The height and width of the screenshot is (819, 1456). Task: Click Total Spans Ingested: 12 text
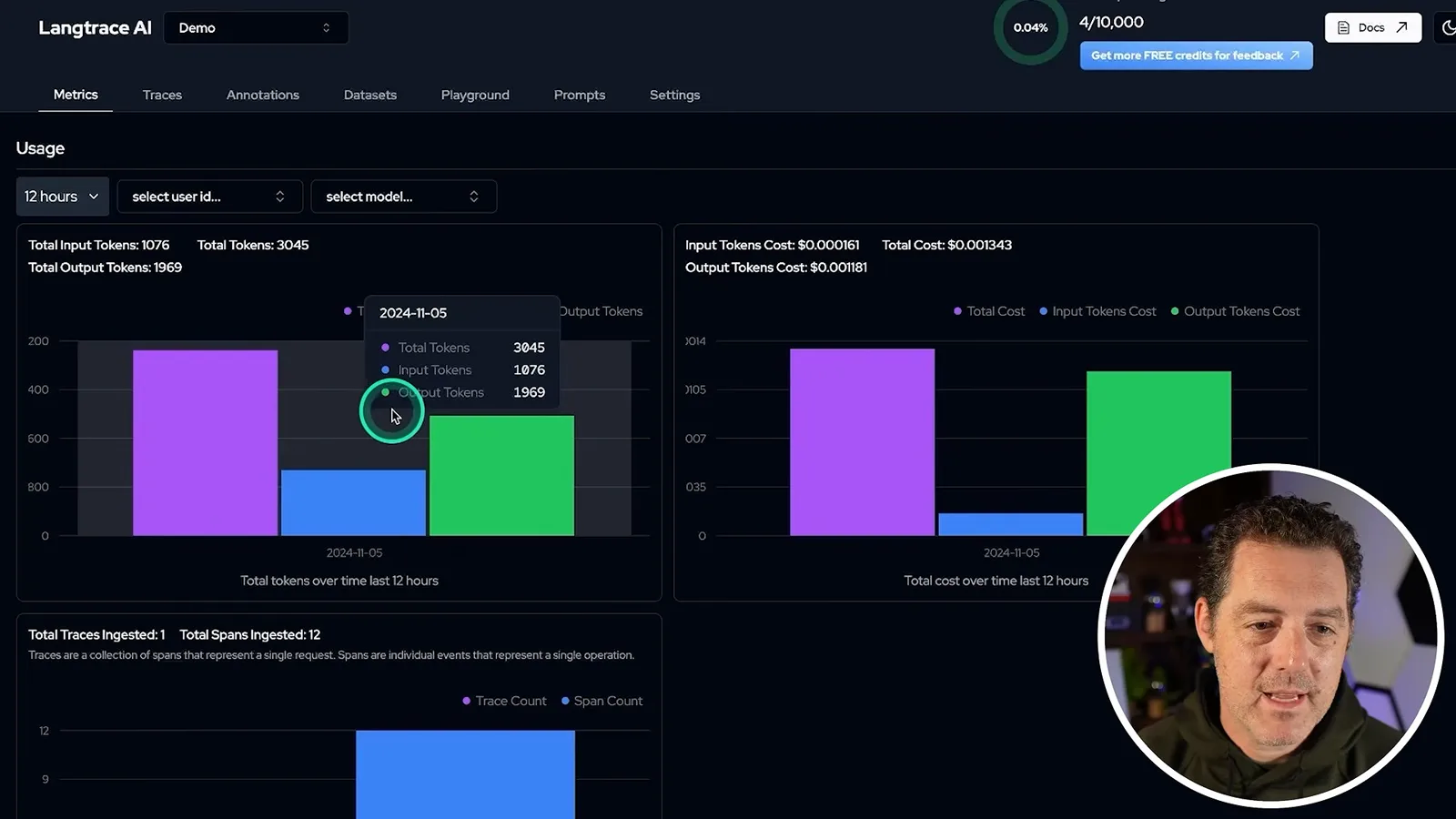(249, 634)
